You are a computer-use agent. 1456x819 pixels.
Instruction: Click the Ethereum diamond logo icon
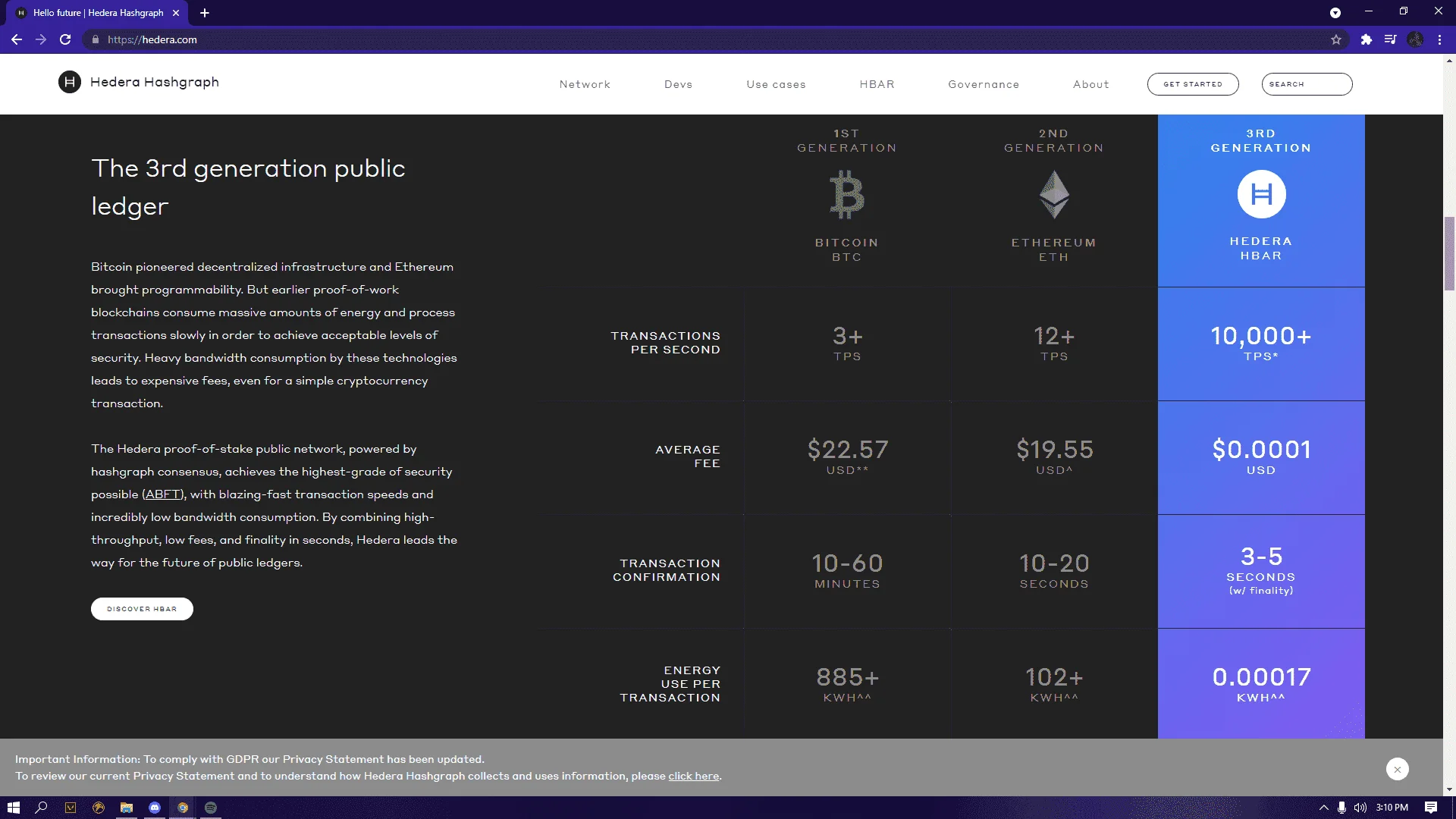tap(1054, 194)
